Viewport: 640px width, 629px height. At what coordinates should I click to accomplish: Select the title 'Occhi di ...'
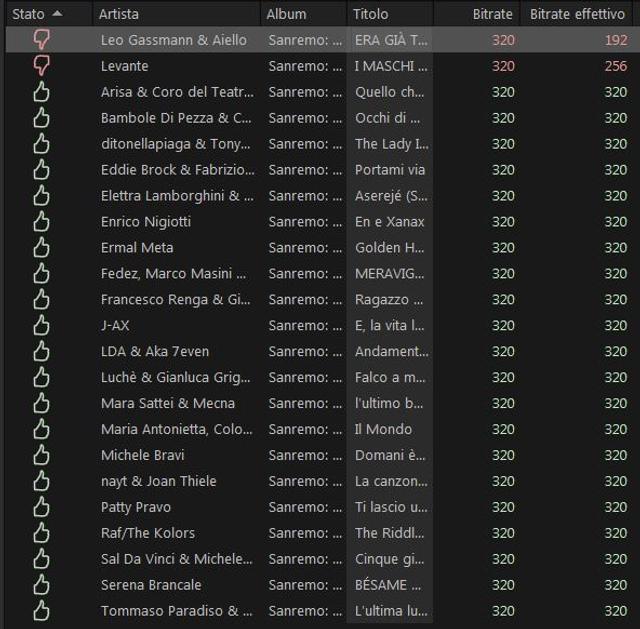pyautogui.click(x=387, y=118)
